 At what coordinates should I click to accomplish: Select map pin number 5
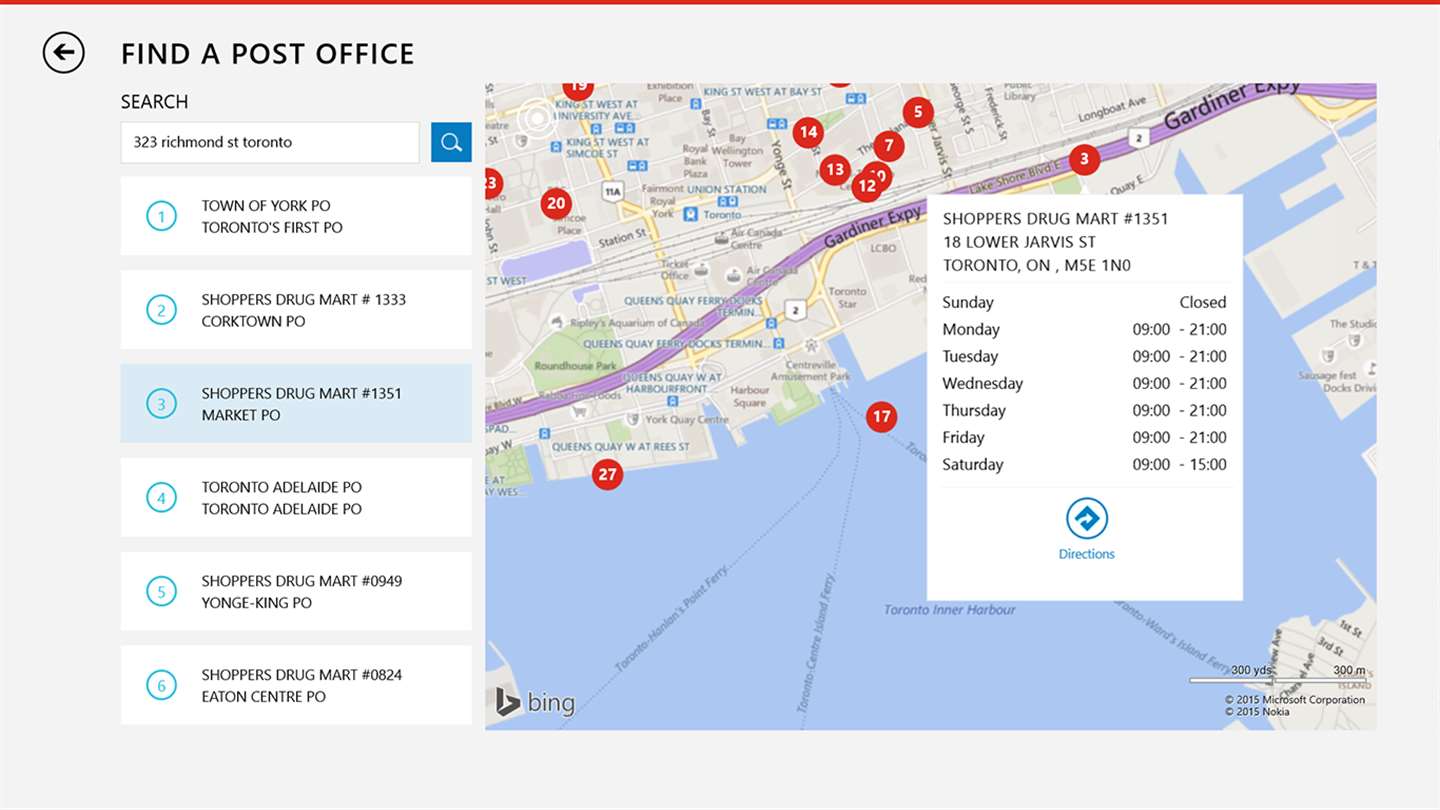(x=918, y=111)
